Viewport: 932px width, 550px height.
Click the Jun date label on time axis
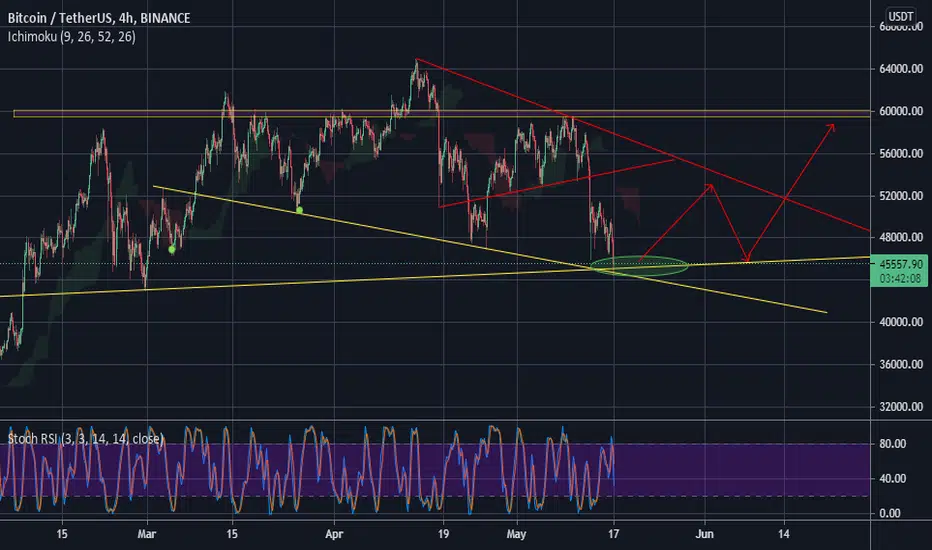pos(704,534)
